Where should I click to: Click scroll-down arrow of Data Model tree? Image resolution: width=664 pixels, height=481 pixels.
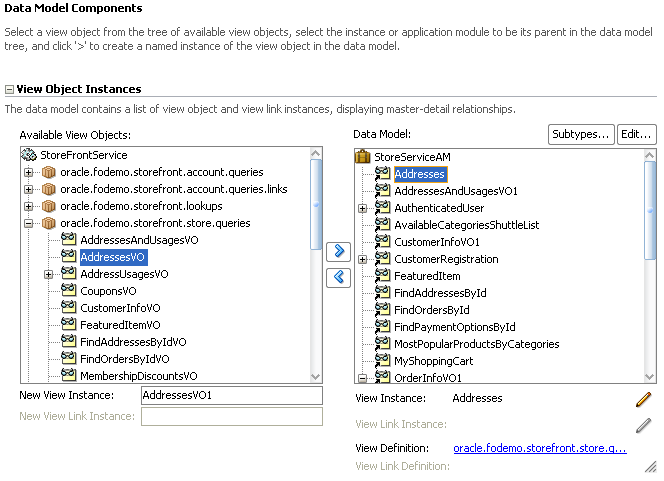[650, 376]
